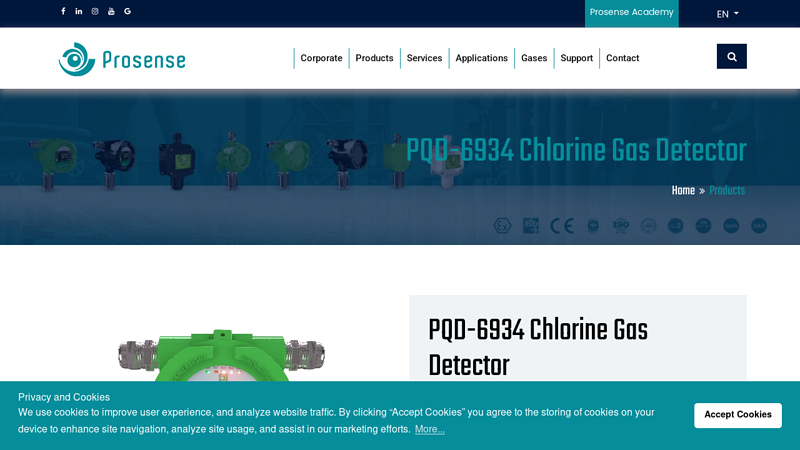
Task: Click the Home breadcrumb link
Action: [x=683, y=191]
